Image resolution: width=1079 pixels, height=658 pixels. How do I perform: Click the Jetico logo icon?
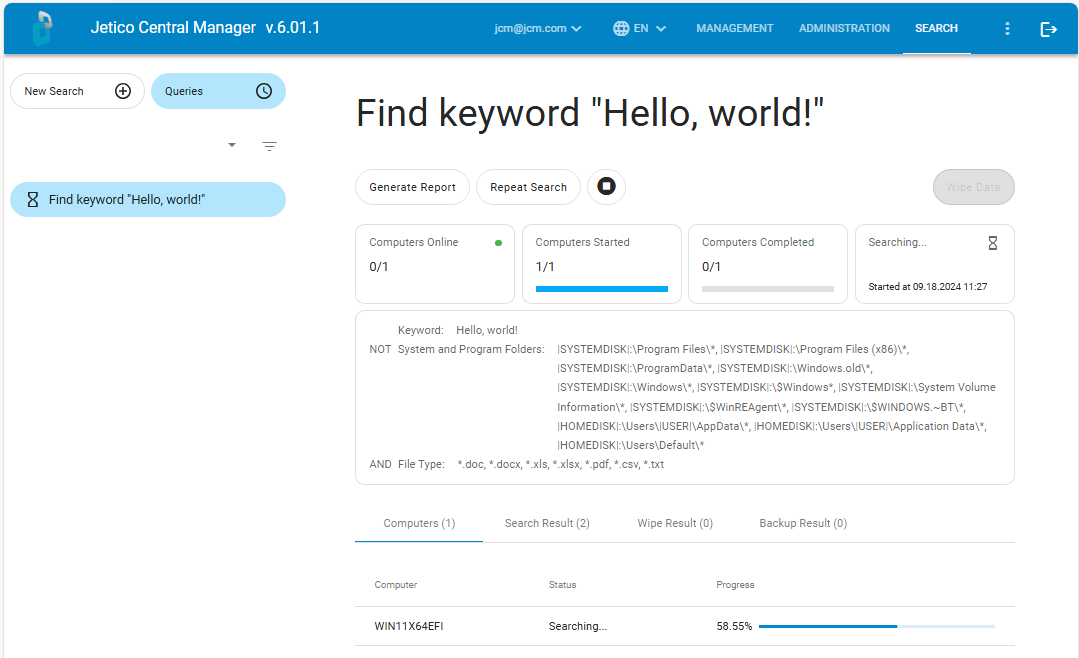point(43,28)
